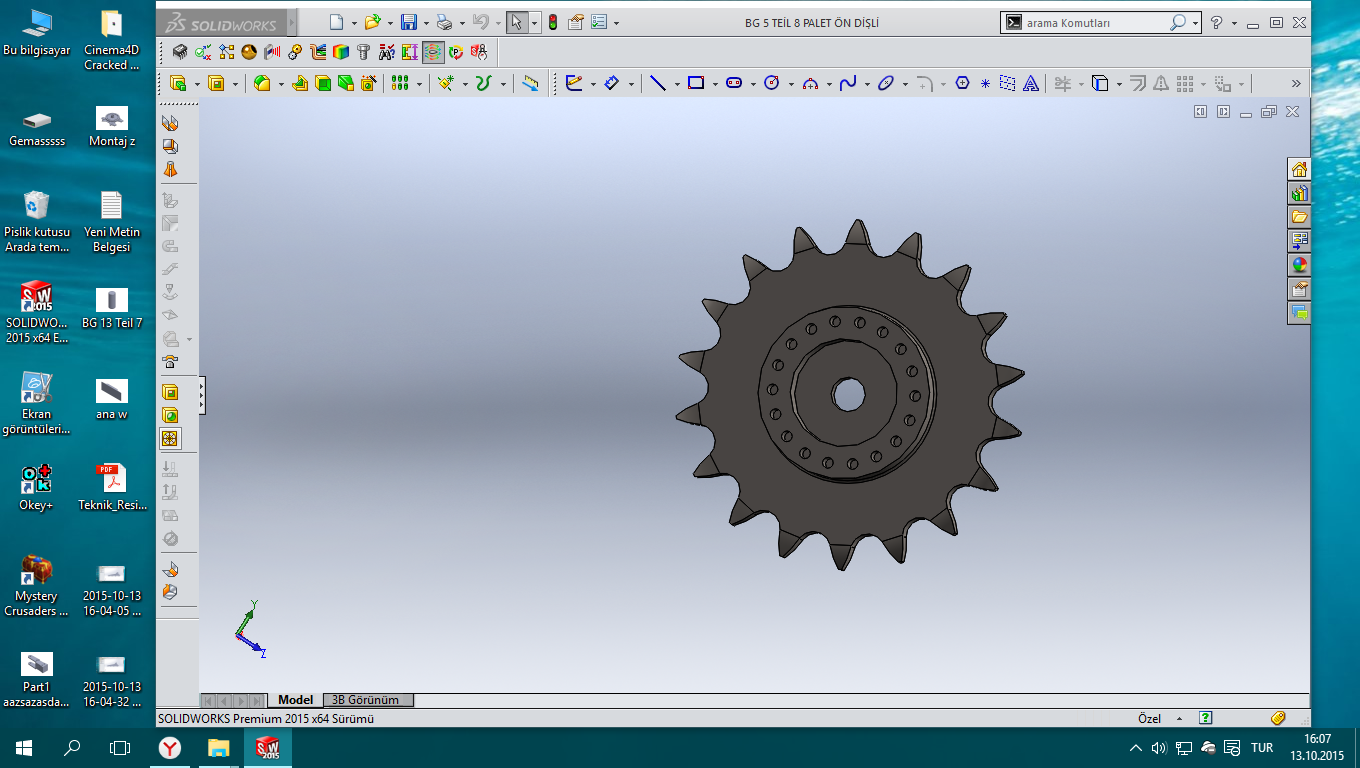
Task: Pick the Spline sketch tool
Action: 848,84
